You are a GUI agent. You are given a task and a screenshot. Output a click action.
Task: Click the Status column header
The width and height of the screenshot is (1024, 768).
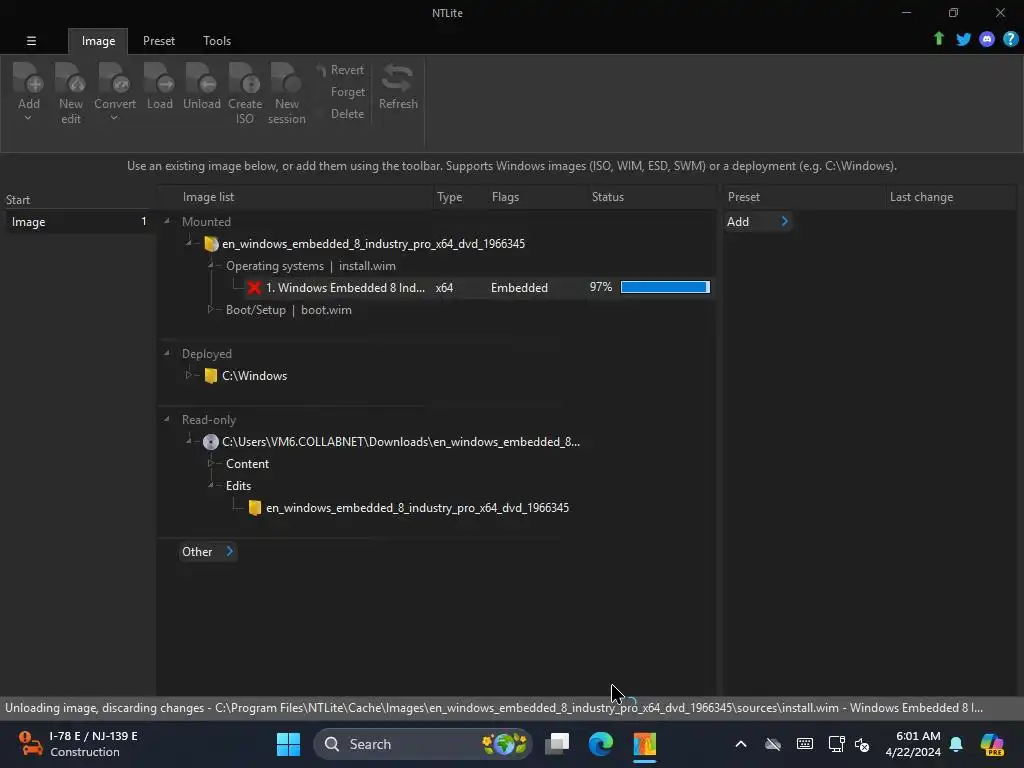click(x=607, y=197)
